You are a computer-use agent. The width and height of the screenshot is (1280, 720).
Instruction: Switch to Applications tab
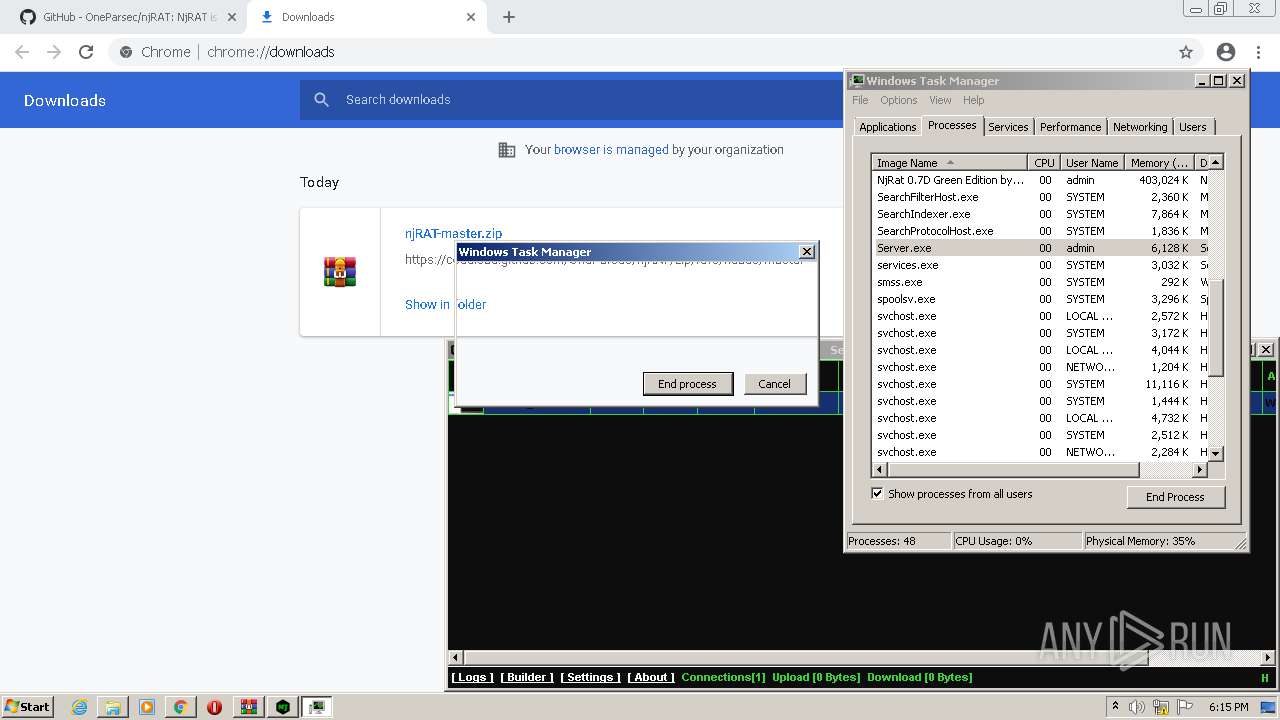point(888,127)
